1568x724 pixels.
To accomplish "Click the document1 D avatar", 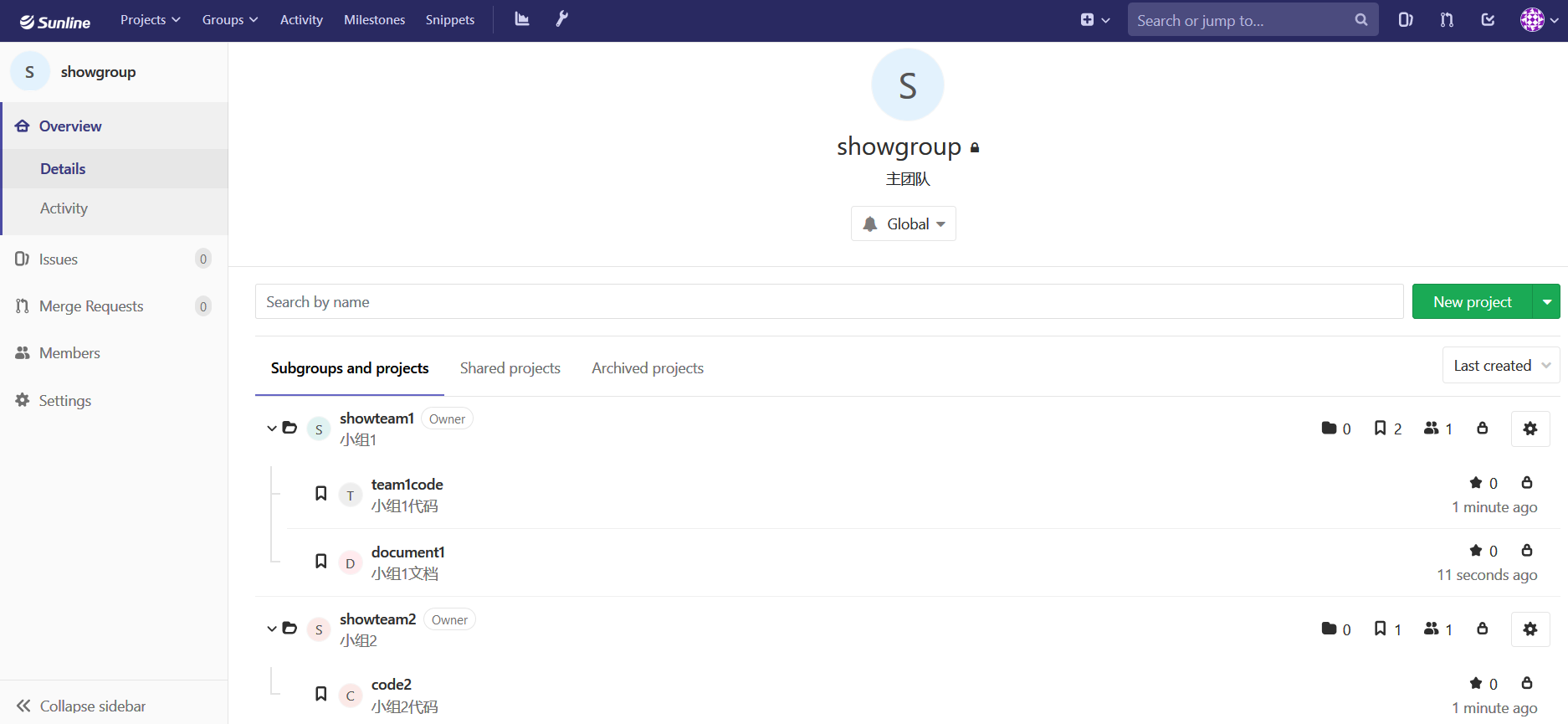I will [351, 563].
